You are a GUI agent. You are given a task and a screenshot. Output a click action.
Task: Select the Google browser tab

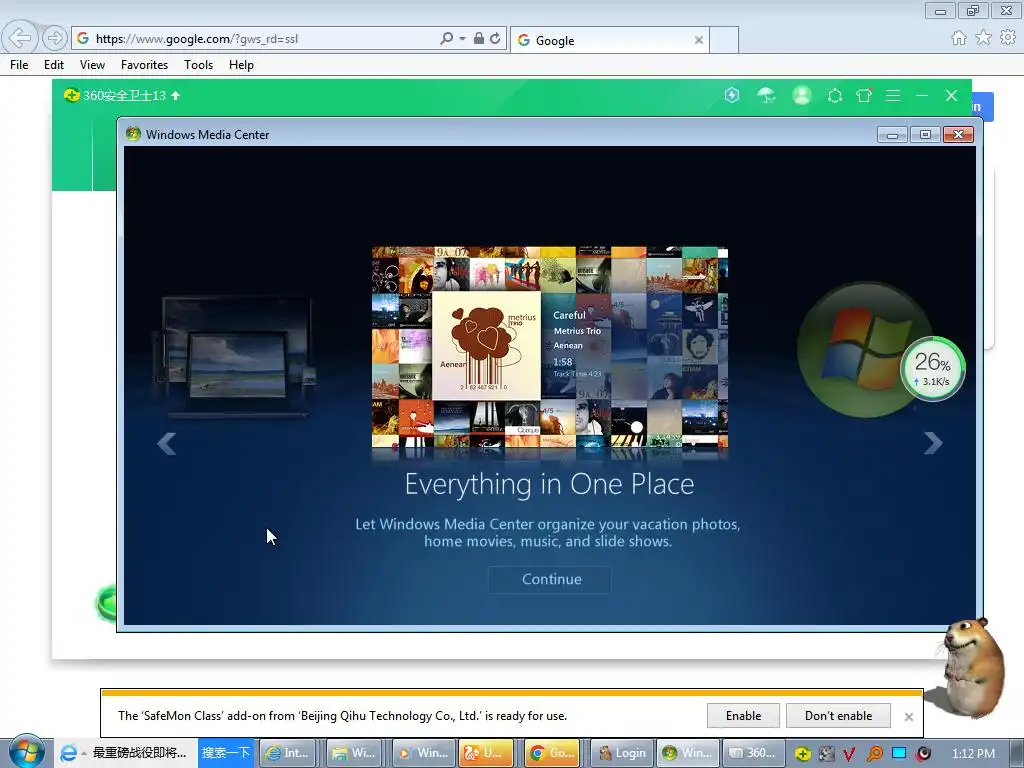click(x=609, y=40)
